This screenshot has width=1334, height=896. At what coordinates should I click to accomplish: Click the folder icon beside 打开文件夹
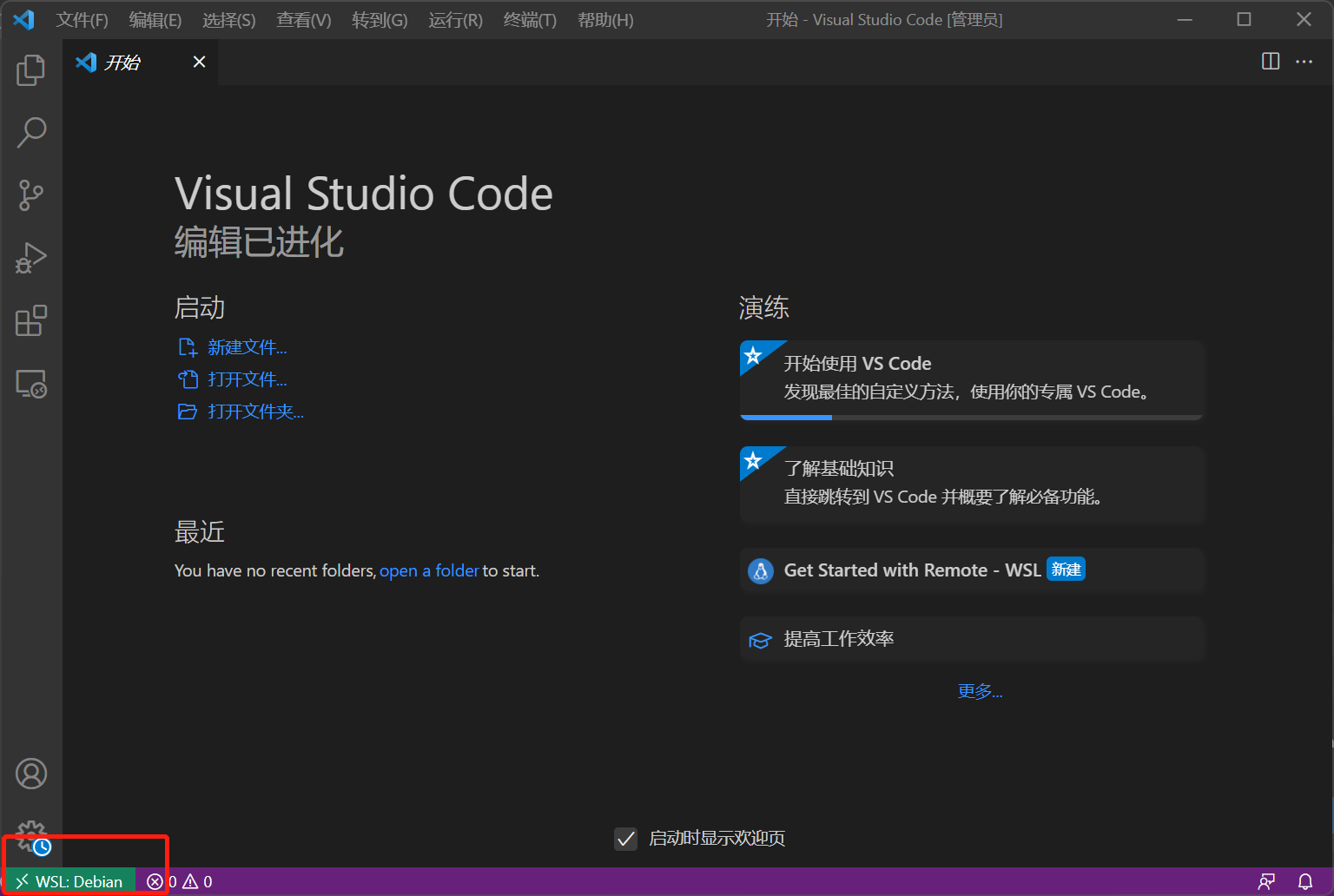[188, 412]
